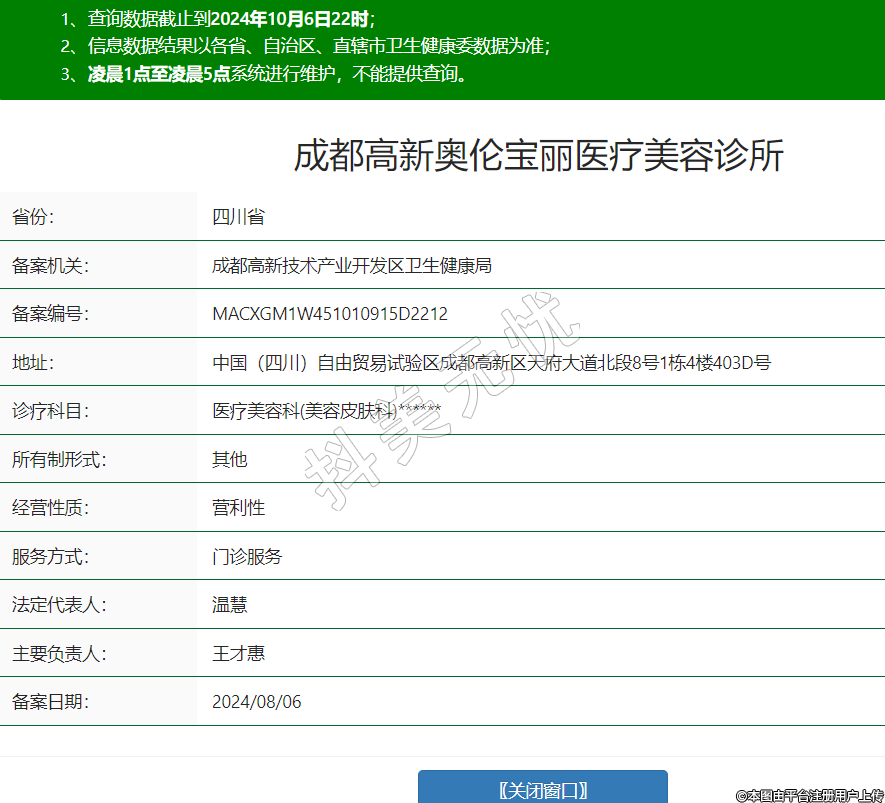
Task: Click the clinic name heading 成都高新奥伦宝丽医疗美容诊所
Action: (538, 157)
